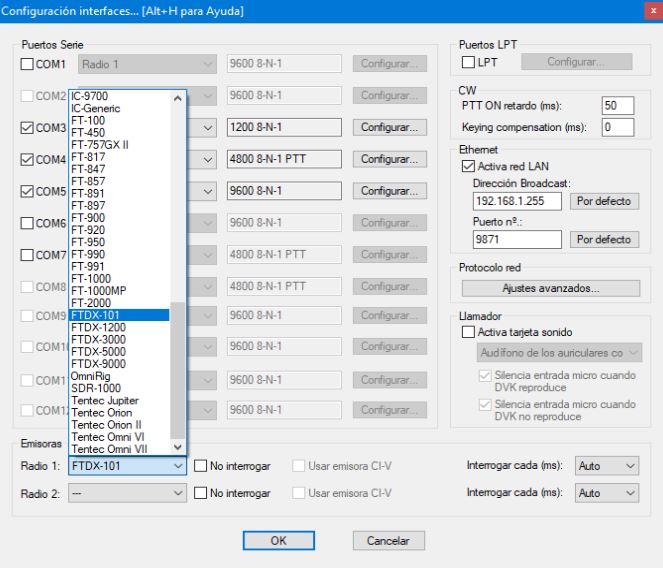This screenshot has width=663, height=568.
Task: Pick FT-757GX II from the list
Action: pos(120,145)
